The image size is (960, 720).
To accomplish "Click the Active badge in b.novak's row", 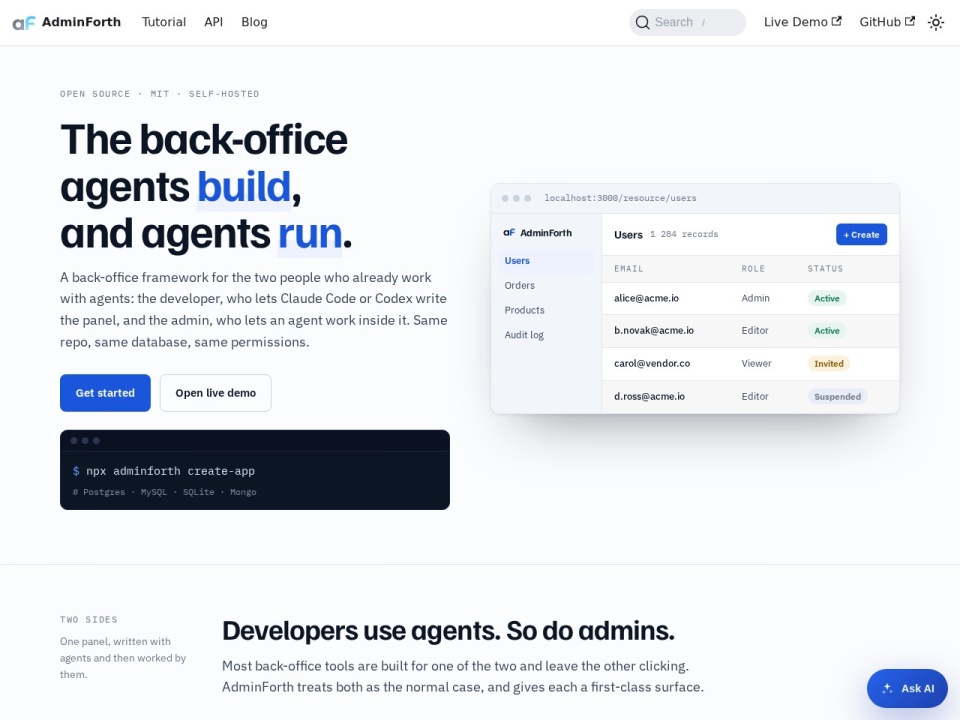I will [x=827, y=331].
